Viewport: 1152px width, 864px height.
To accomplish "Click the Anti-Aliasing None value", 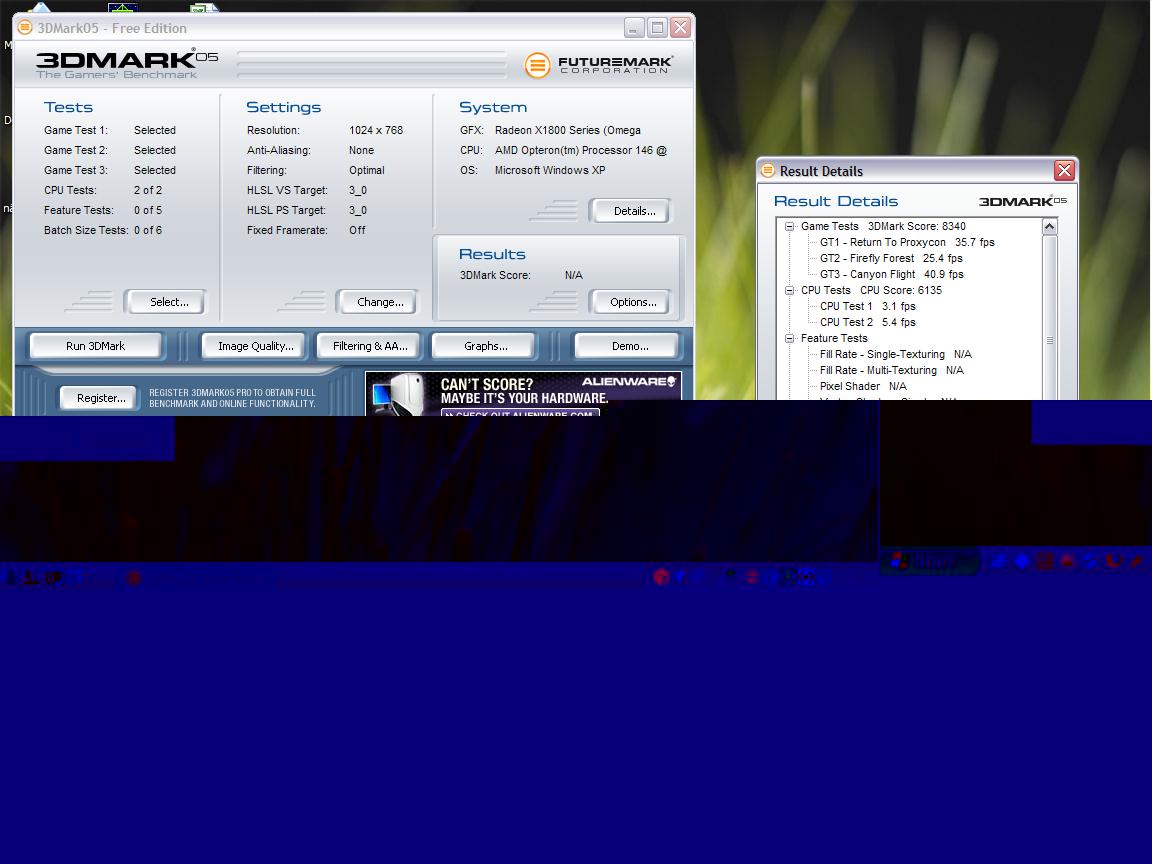I will click(361, 150).
